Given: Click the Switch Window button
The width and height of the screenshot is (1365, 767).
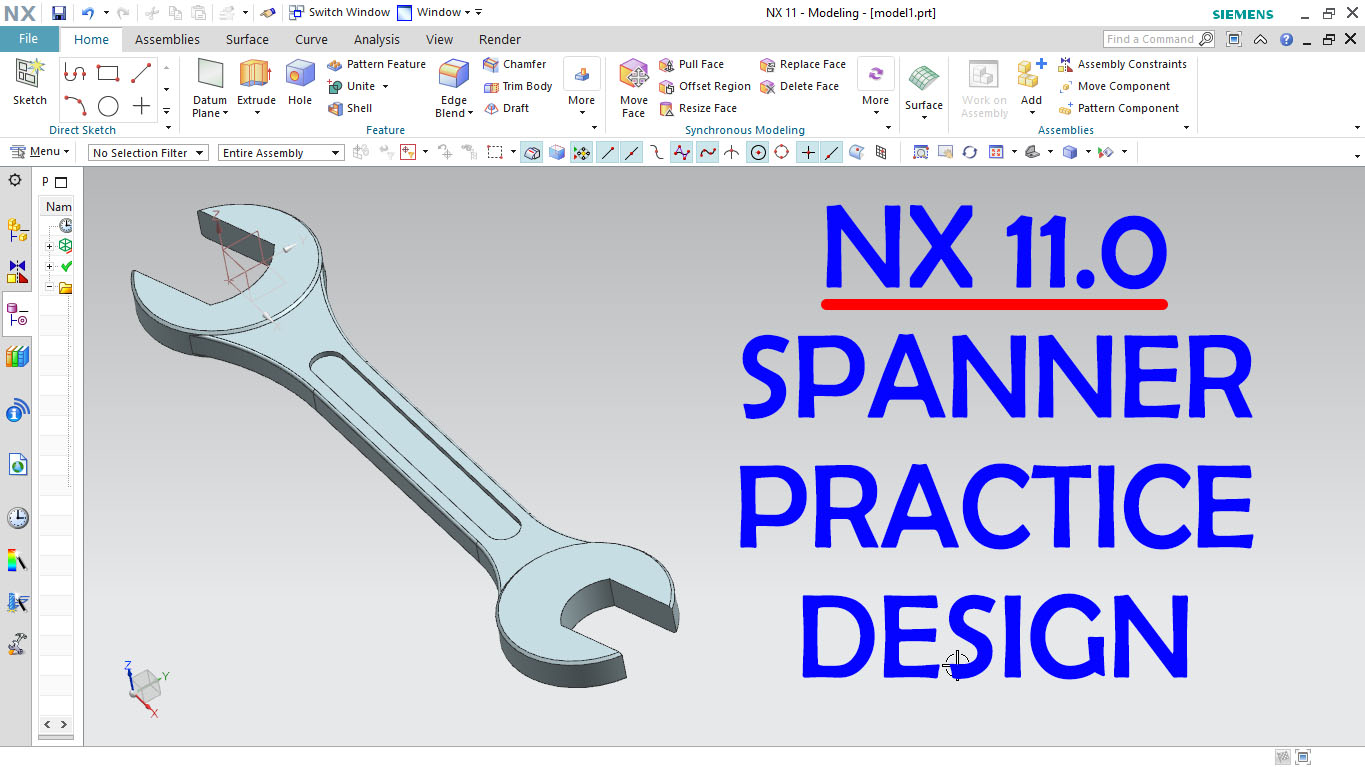Looking at the screenshot, I should [x=340, y=12].
